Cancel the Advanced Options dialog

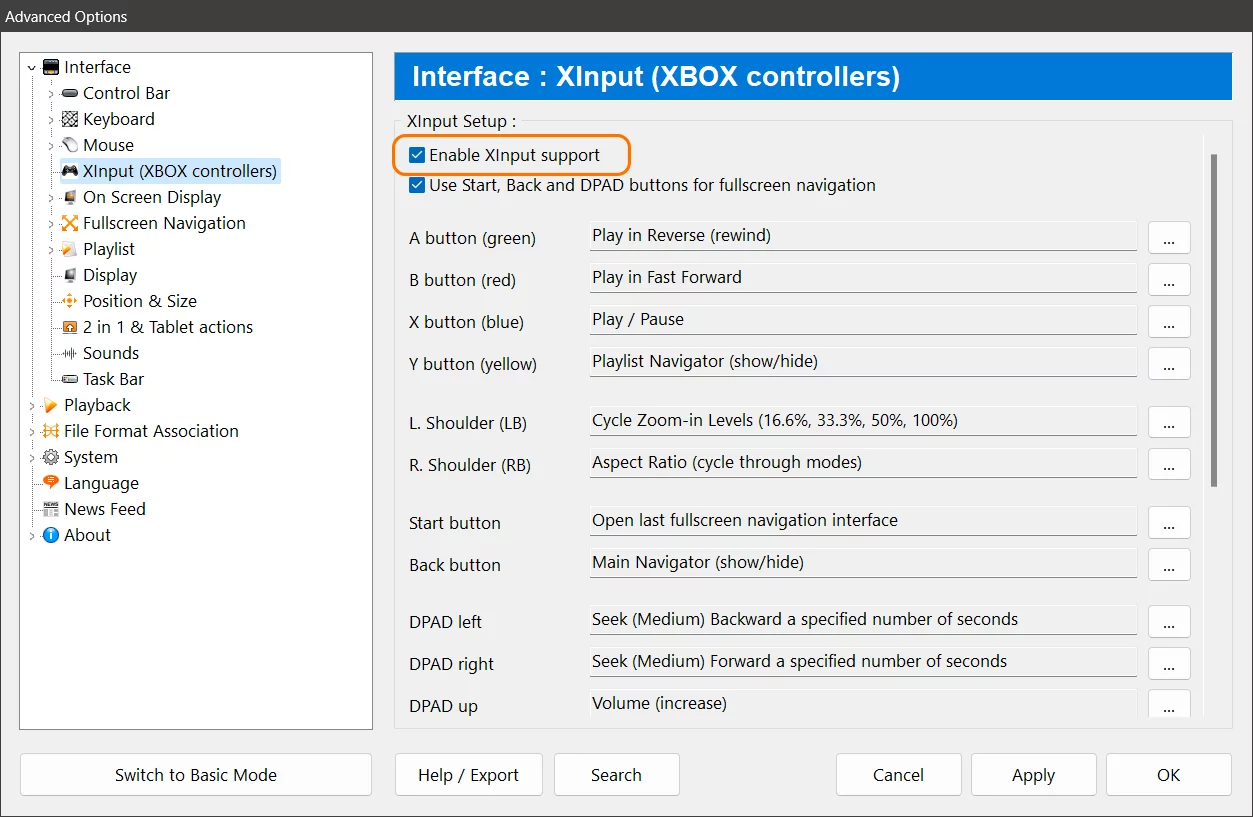point(898,775)
